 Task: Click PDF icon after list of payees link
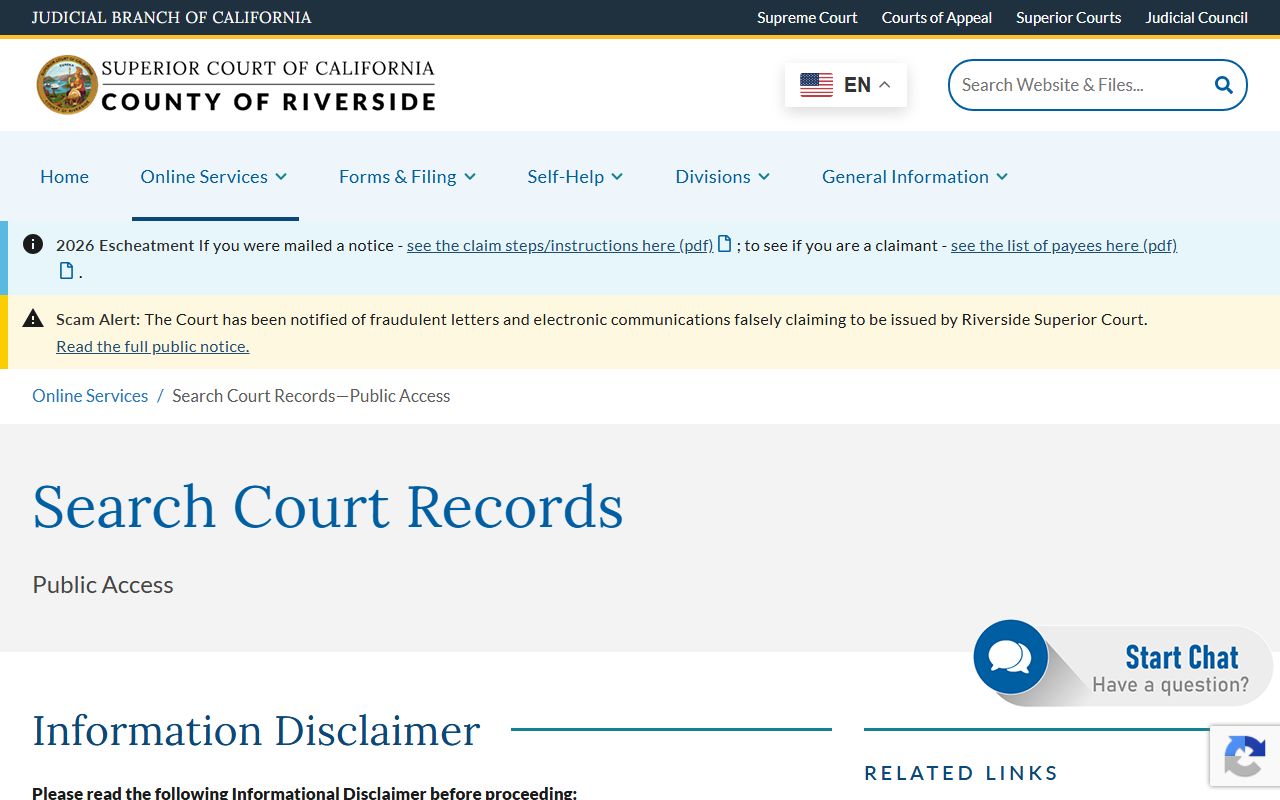click(67, 271)
